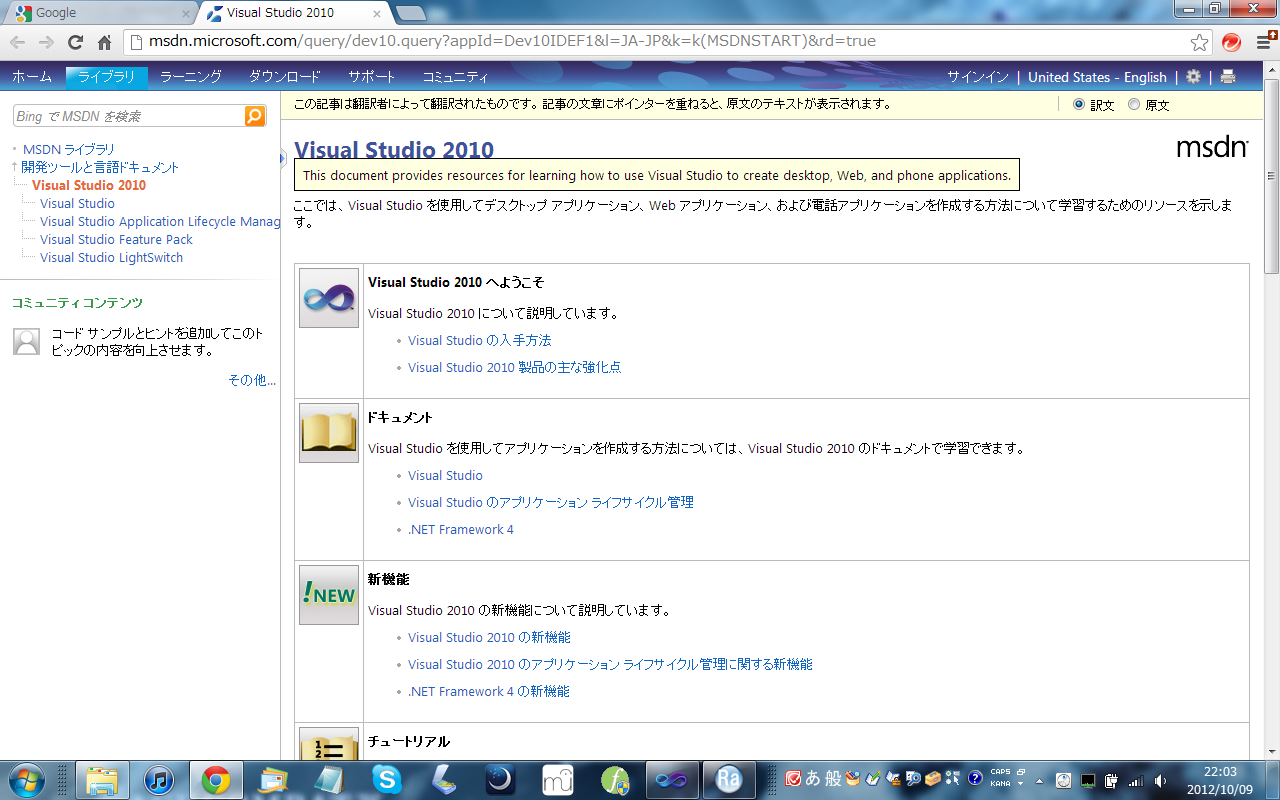Open Skype from the taskbar
This screenshot has height=800, width=1280.
388,780
